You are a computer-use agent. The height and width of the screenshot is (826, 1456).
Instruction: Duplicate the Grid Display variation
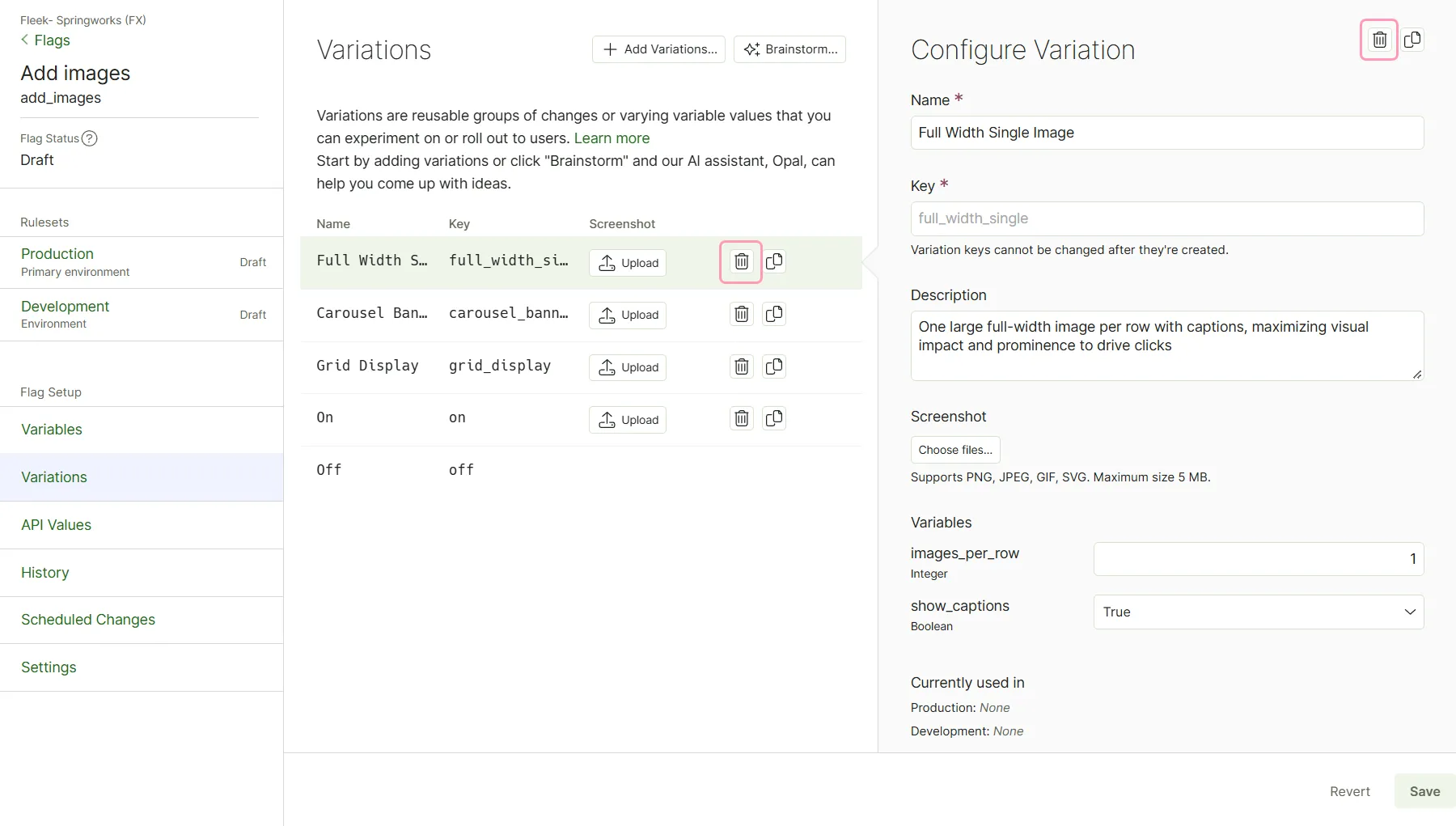click(774, 366)
